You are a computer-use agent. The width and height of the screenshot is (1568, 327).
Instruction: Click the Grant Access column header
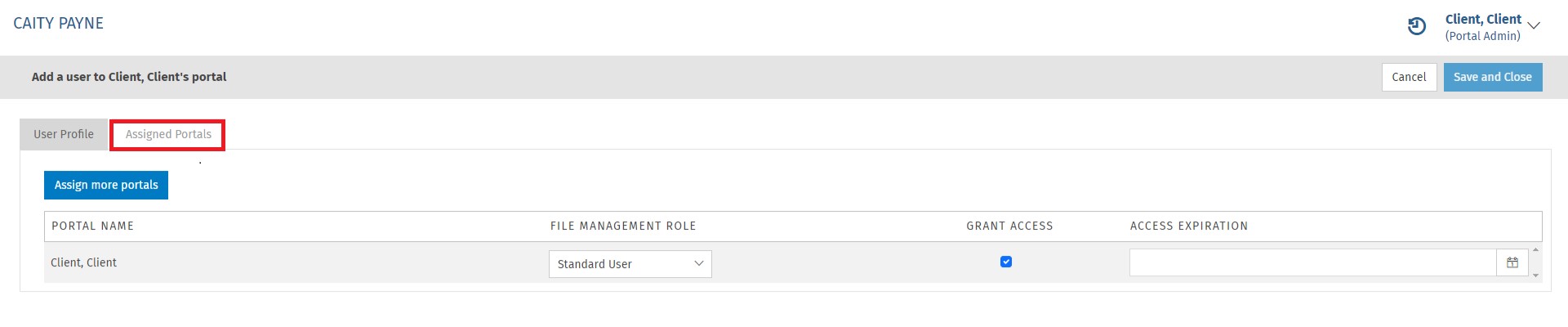[x=1009, y=226]
